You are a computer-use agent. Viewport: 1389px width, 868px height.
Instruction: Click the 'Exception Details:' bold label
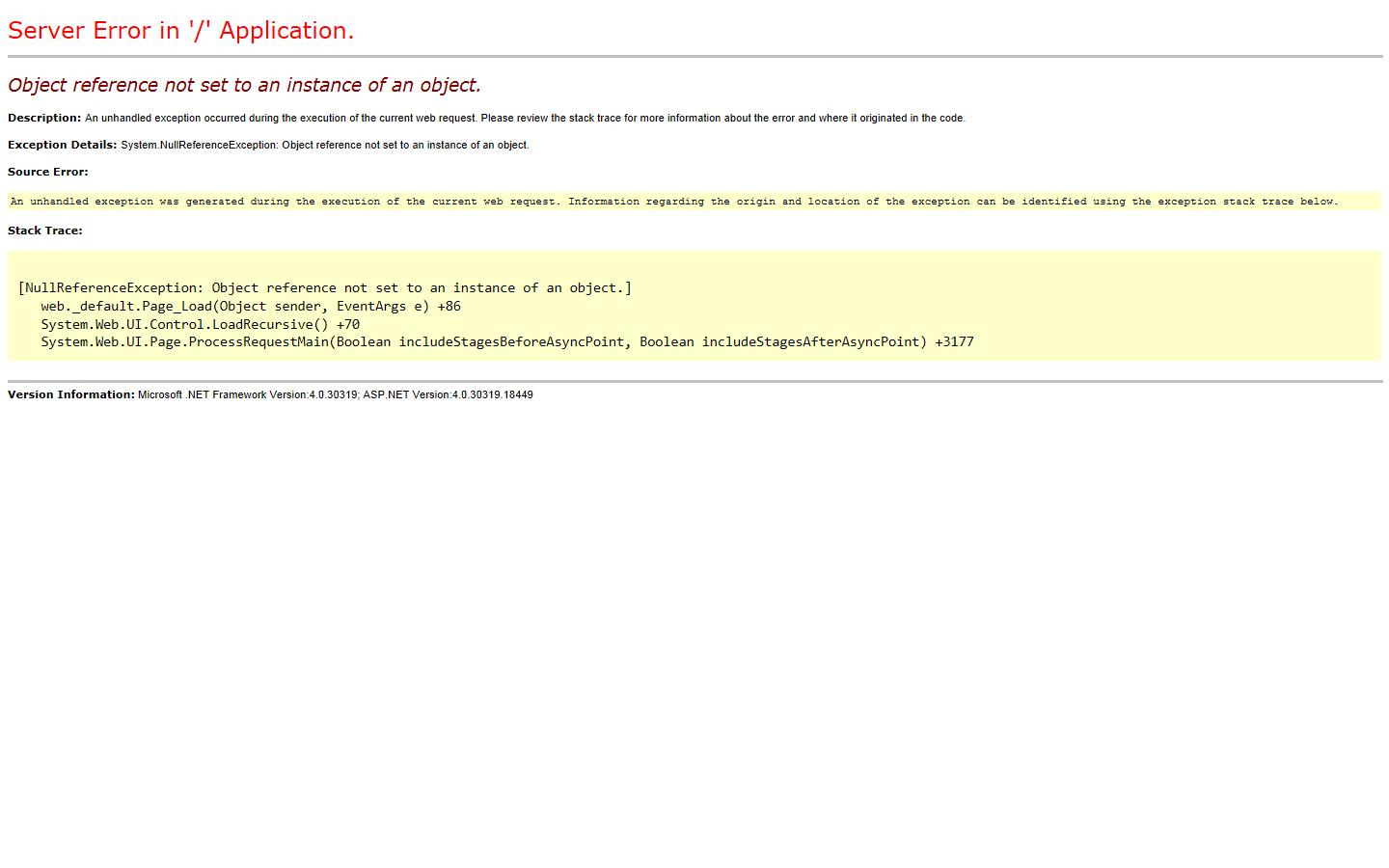point(62,145)
